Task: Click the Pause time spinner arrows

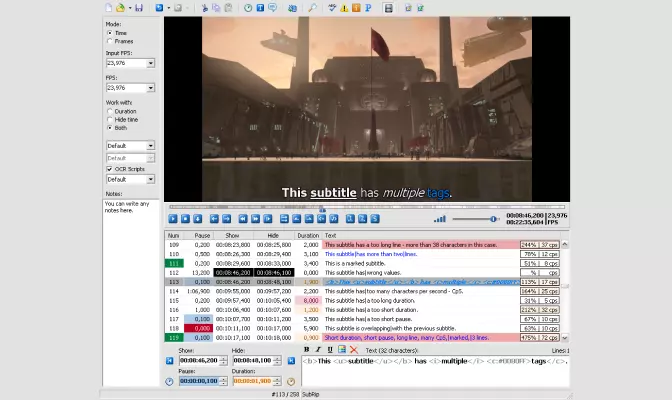Action: (224, 381)
